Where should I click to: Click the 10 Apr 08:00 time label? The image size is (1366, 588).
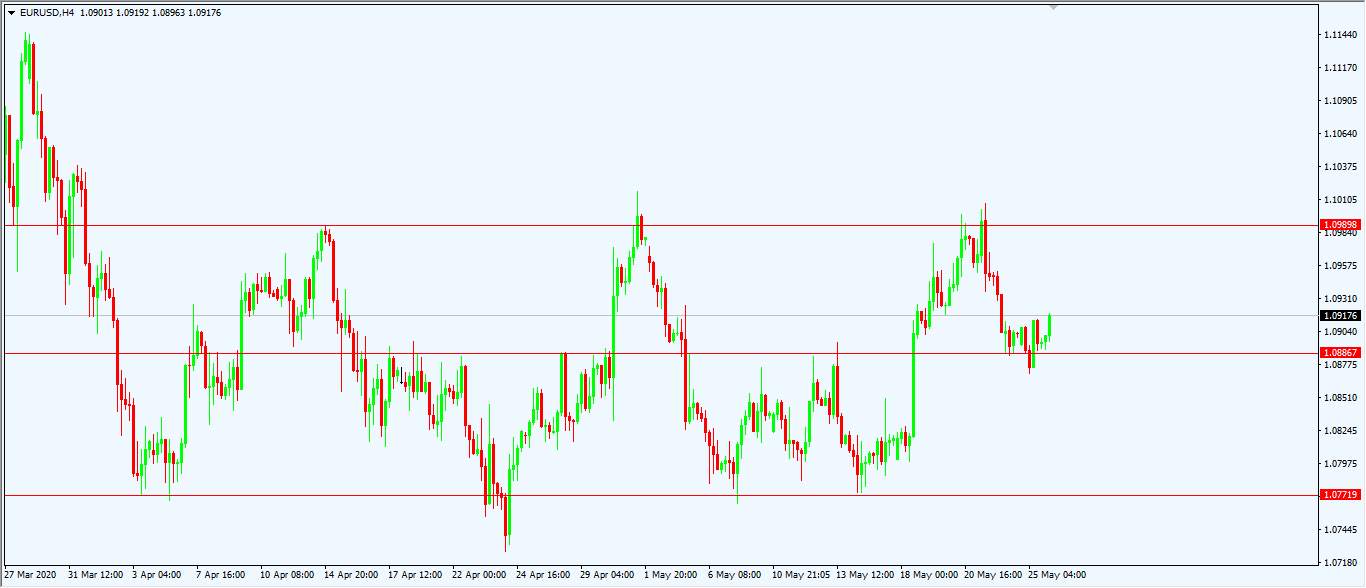point(288,575)
